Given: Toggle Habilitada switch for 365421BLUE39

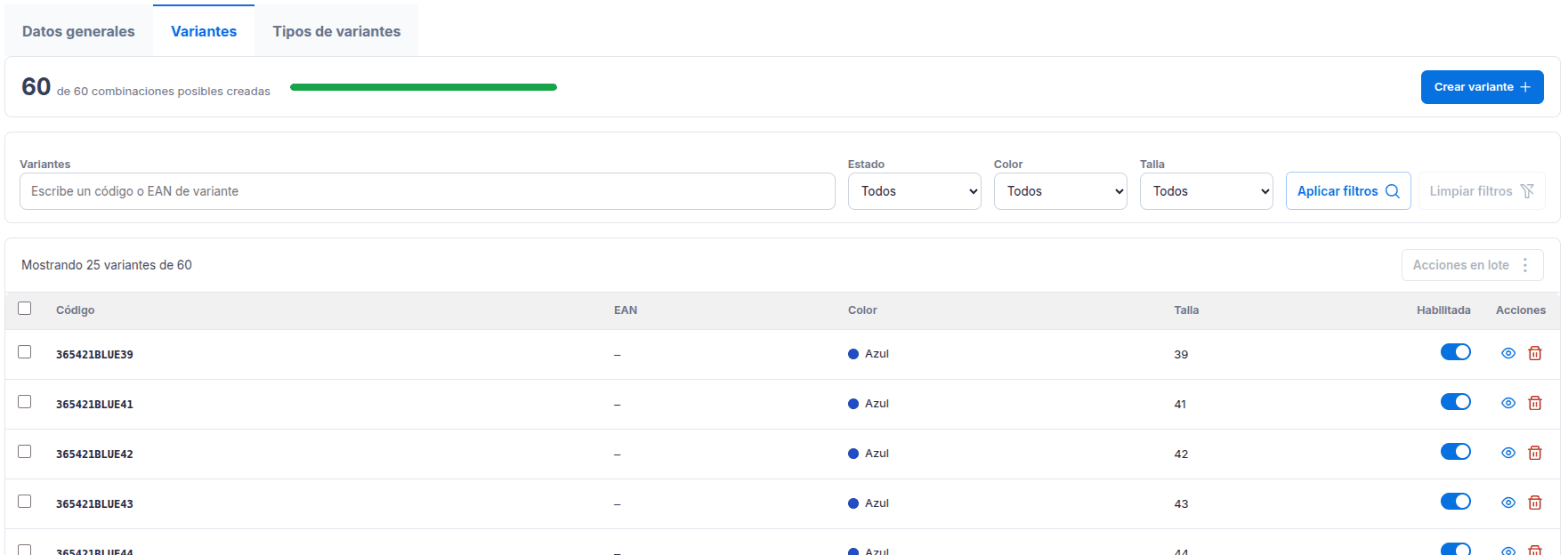Looking at the screenshot, I should (1455, 352).
